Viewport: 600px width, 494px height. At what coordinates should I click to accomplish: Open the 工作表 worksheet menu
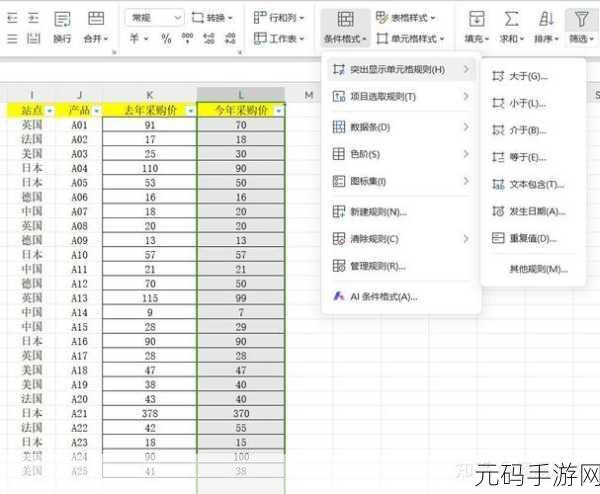(x=279, y=38)
